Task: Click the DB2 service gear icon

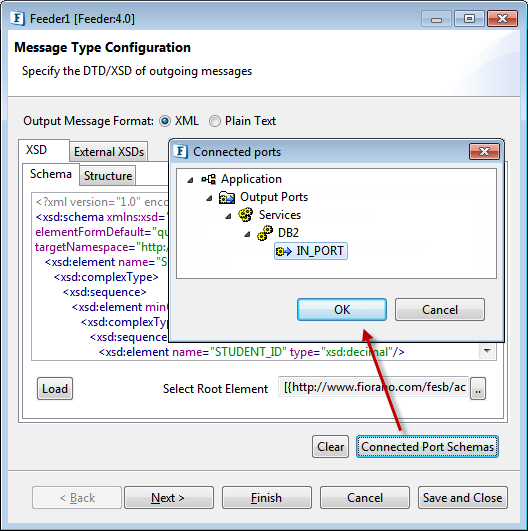Action: [265, 233]
